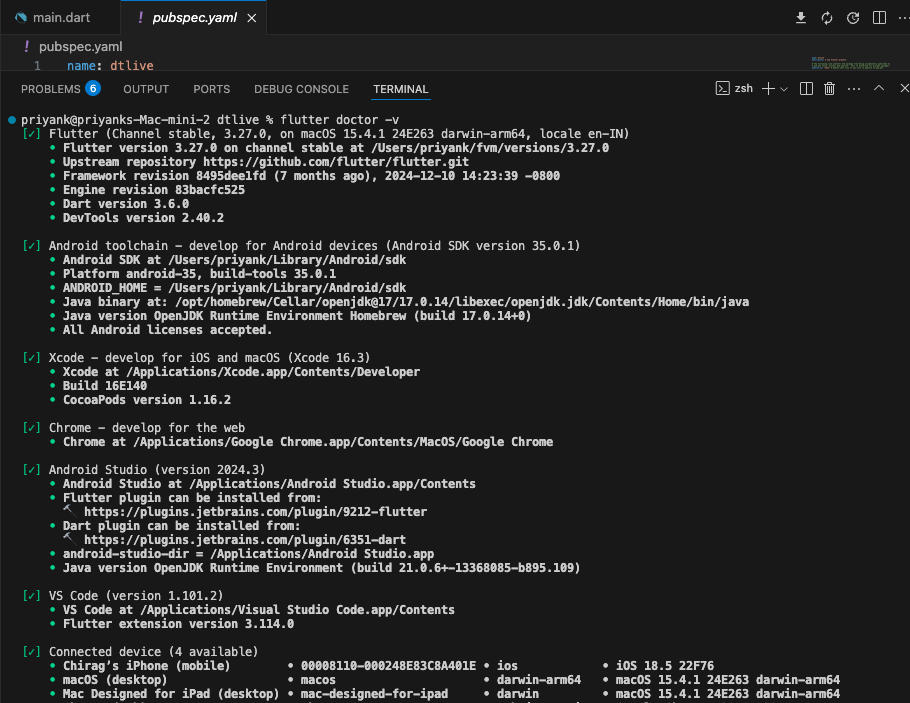Open the PORTS panel tab
This screenshot has width=910, height=703.
211,89
